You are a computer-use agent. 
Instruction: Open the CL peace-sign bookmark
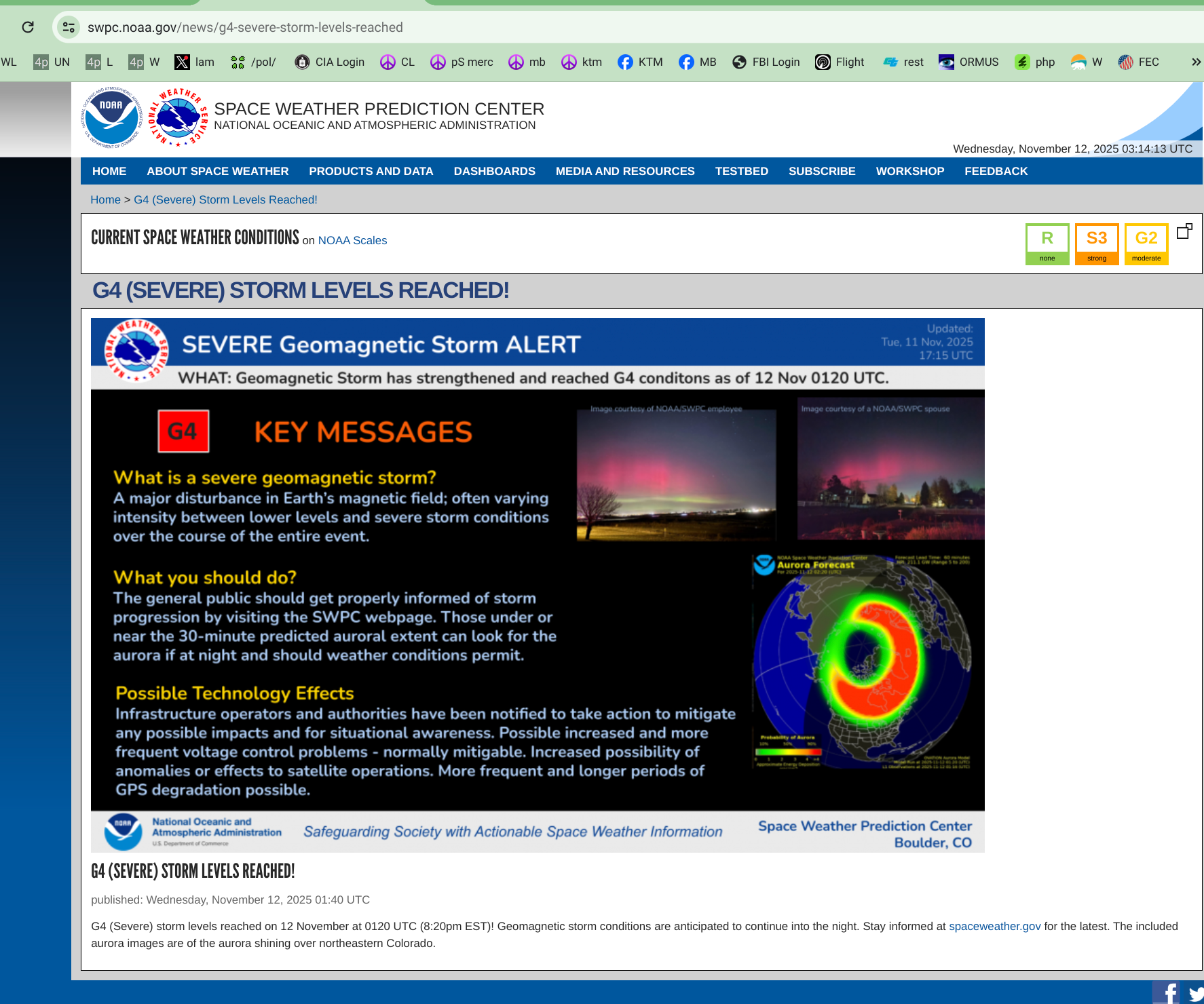(397, 62)
